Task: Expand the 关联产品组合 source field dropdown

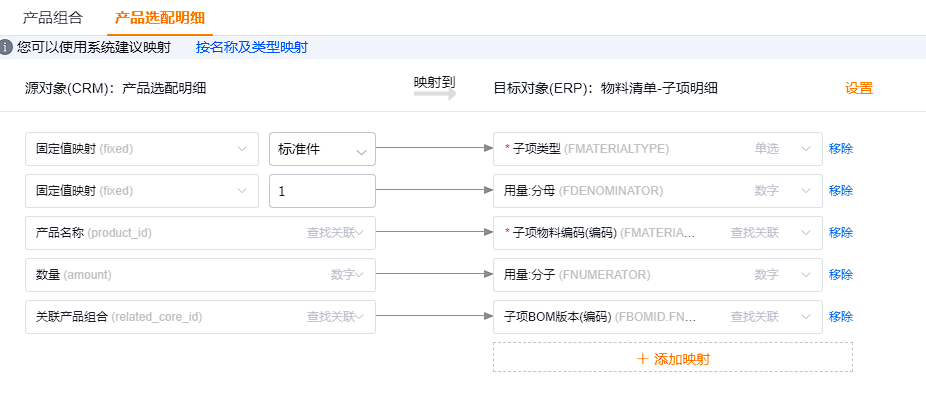Action: click(x=200, y=317)
